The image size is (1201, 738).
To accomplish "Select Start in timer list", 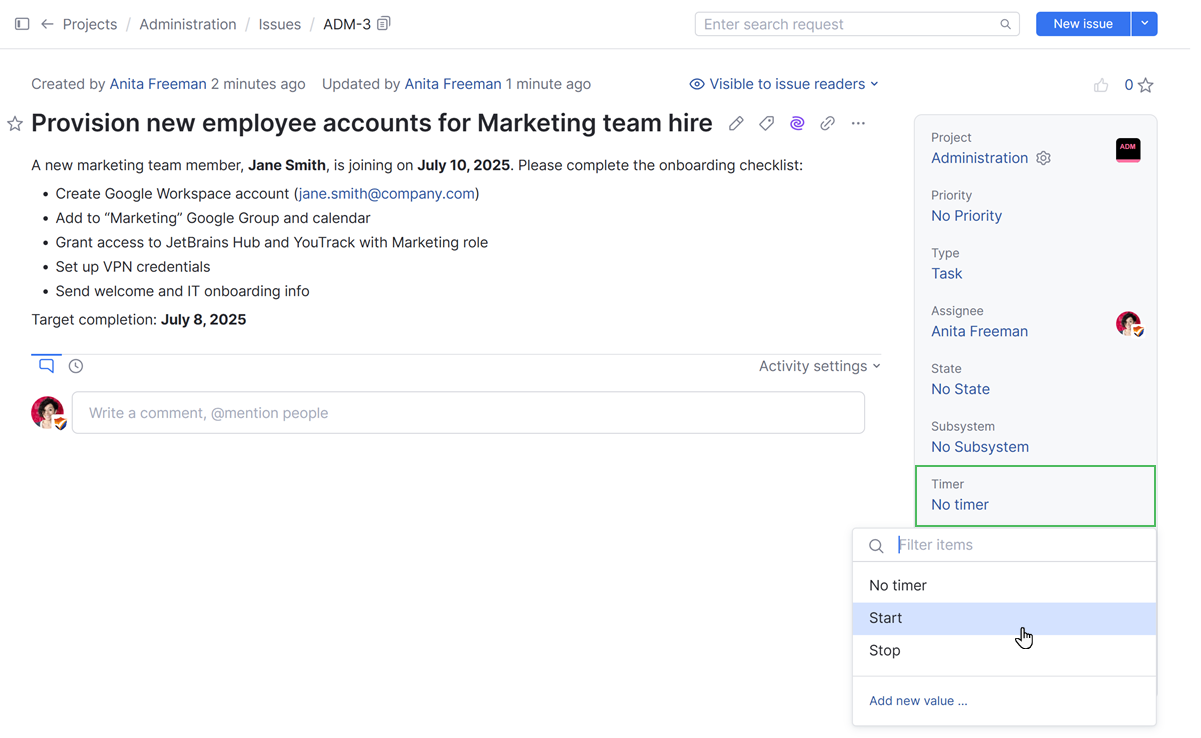I will coord(886,618).
